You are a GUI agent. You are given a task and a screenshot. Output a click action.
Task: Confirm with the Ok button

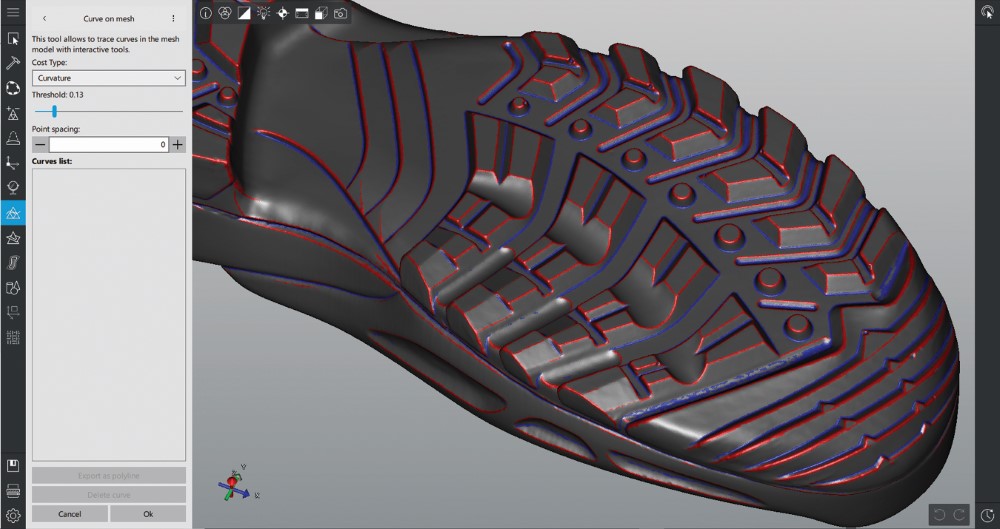[148, 513]
